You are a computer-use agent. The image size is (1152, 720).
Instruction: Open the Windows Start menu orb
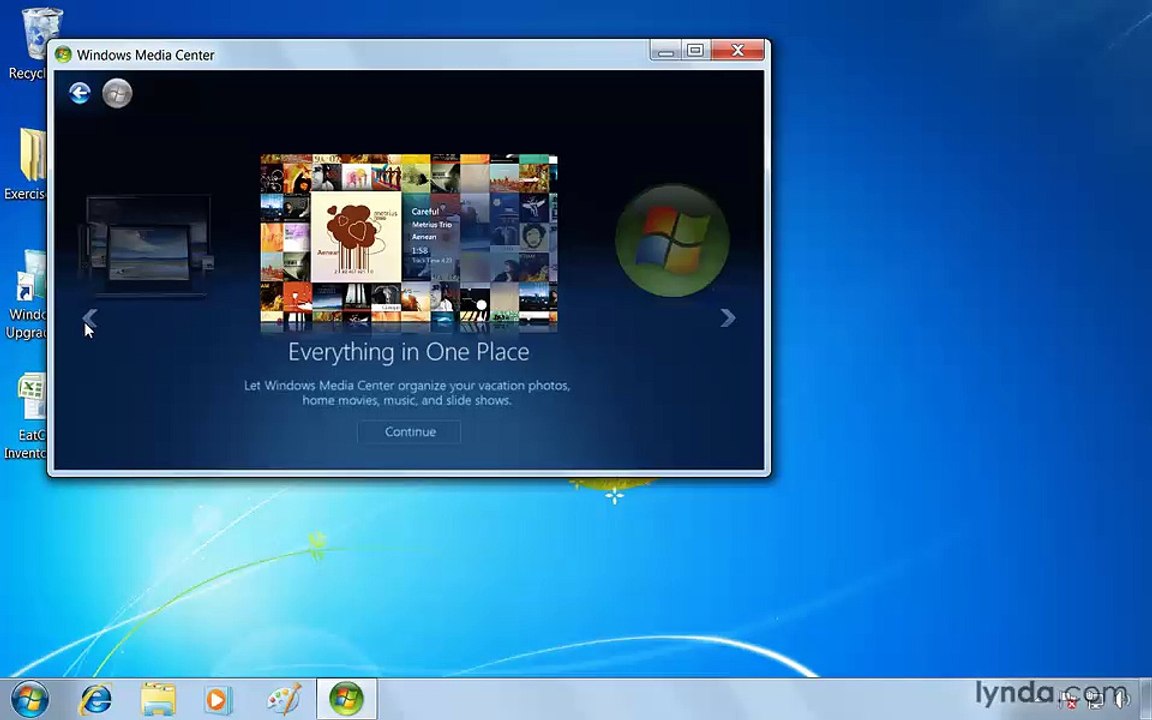[30, 699]
